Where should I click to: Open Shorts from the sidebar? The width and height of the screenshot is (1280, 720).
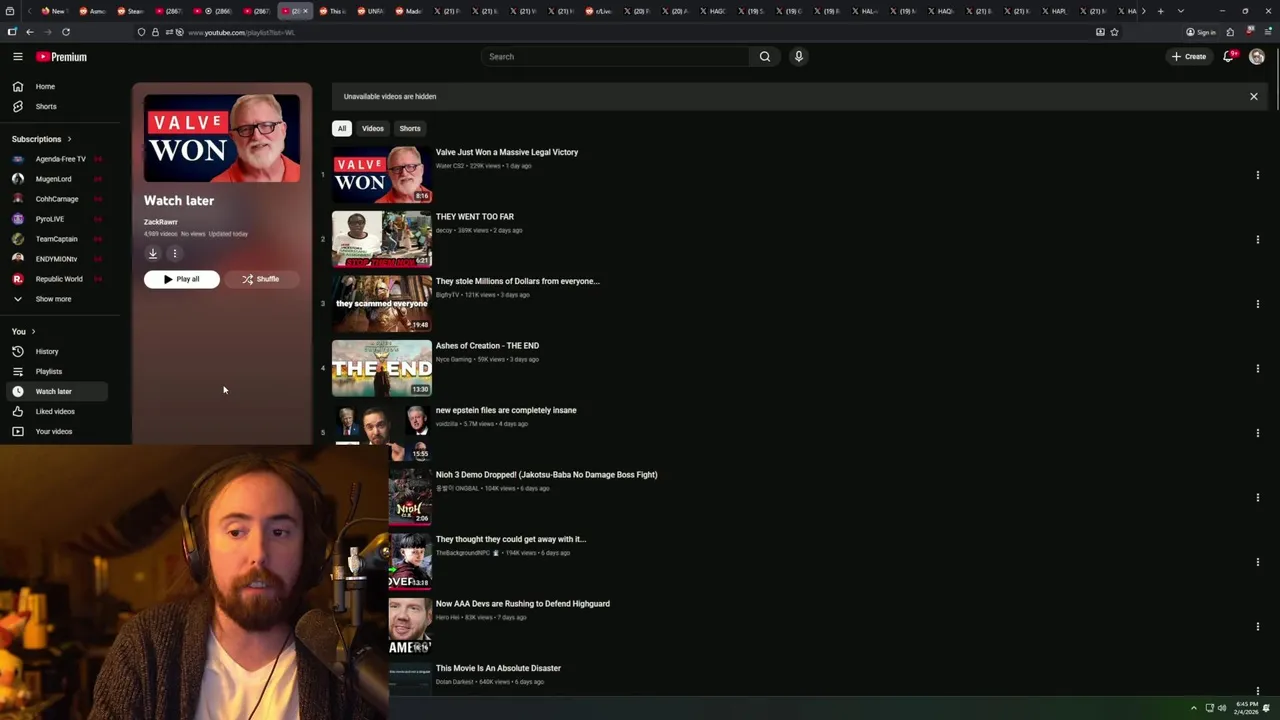click(55, 107)
